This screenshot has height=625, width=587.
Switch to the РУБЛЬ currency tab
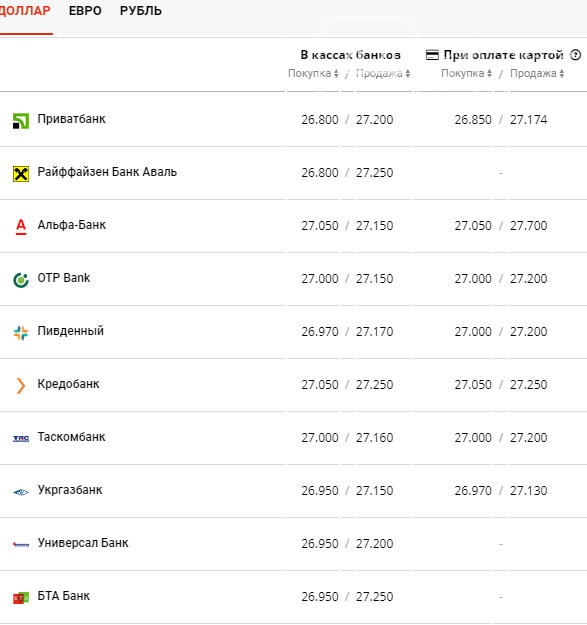(x=141, y=11)
